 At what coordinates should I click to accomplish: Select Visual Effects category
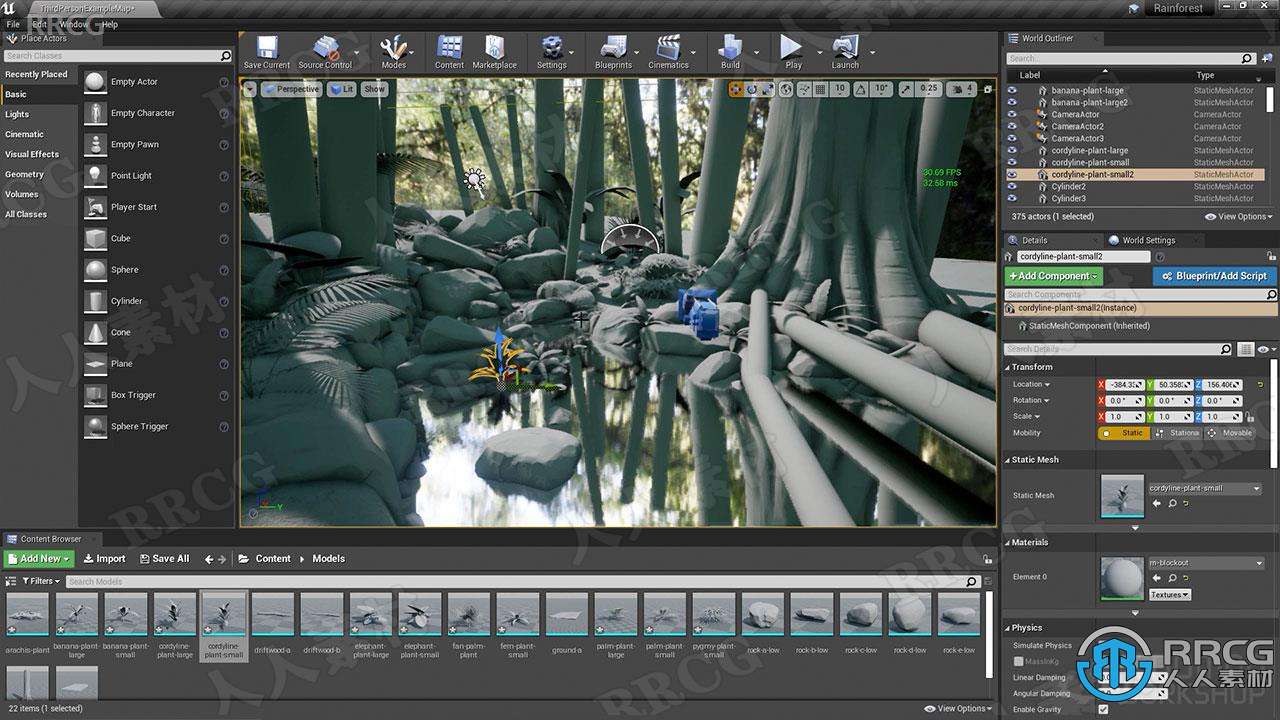click(x=32, y=154)
